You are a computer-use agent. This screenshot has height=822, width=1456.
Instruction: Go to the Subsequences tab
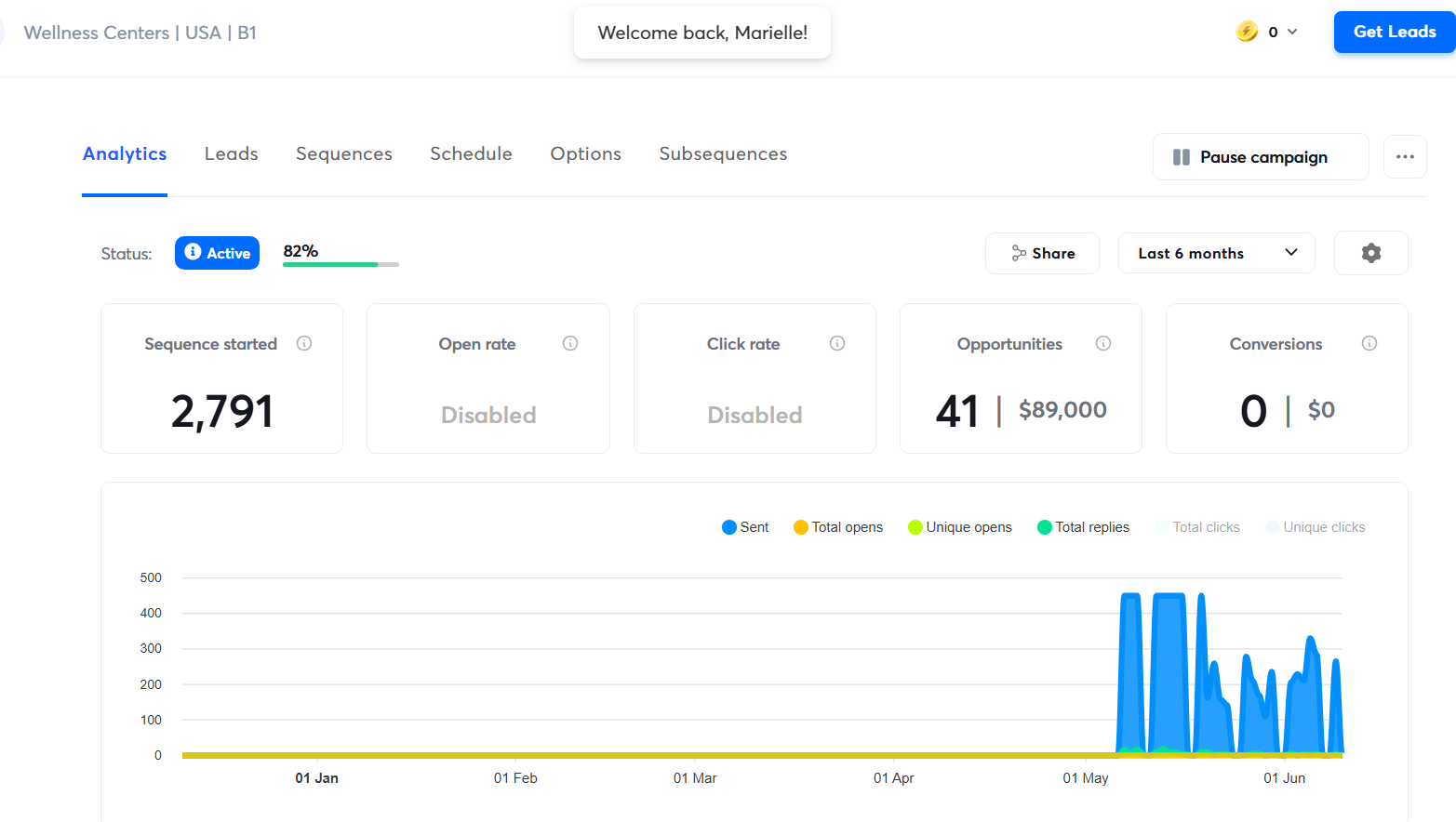point(723,154)
